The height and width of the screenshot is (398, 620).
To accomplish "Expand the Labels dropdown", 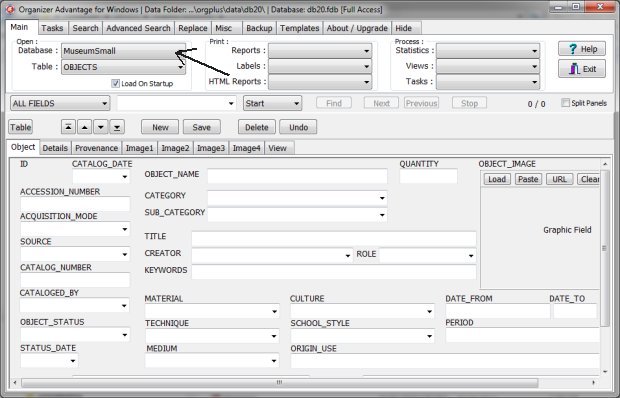I will [x=320, y=66].
